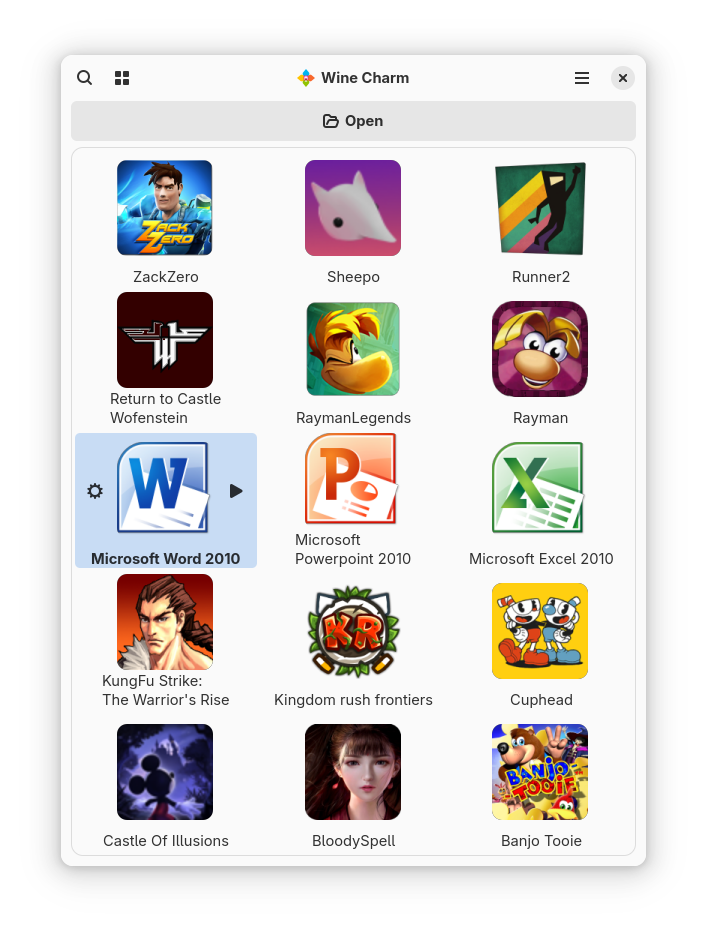Screen dimensions: 707x933
Task: Select the Banjo Tooie thumbnail
Action: click(x=540, y=772)
